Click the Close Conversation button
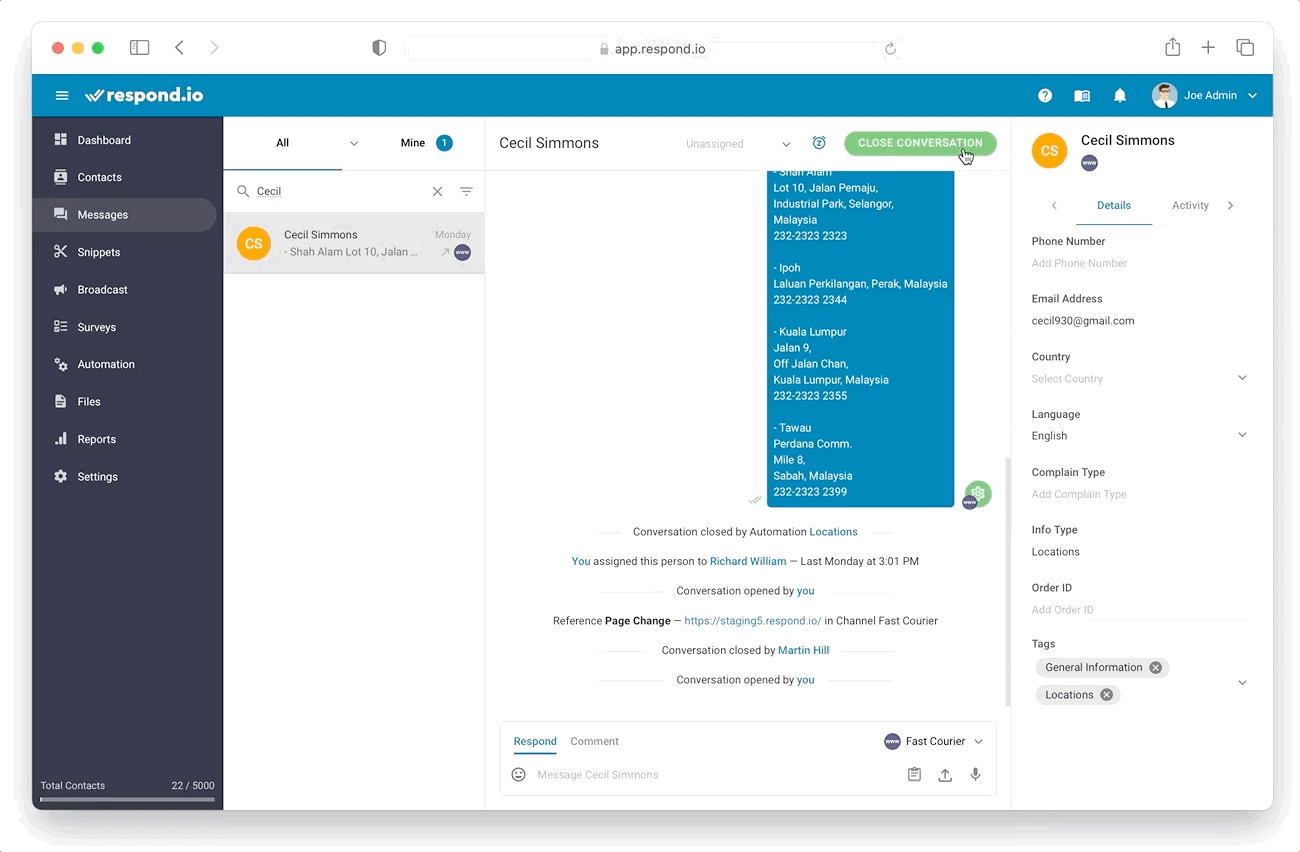 coord(920,143)
